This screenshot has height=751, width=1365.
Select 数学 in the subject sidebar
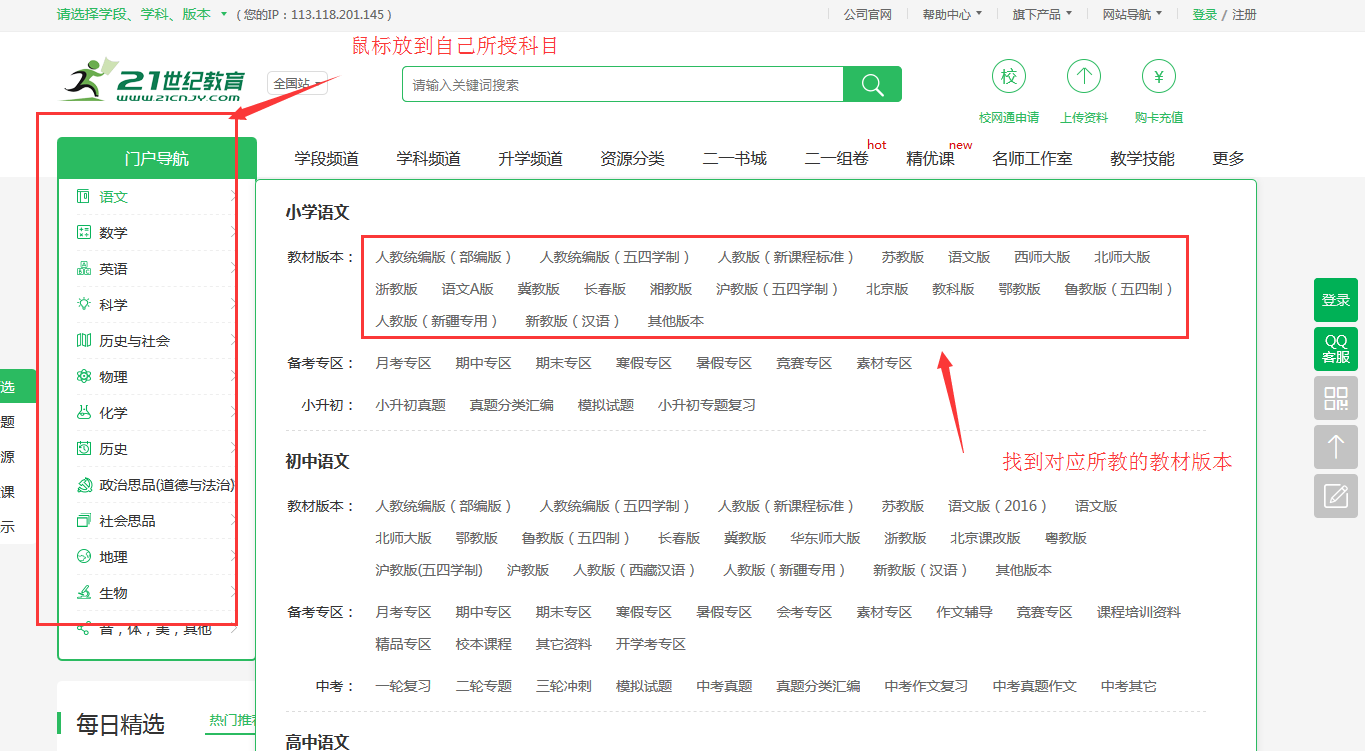click(x=114, y=233)
